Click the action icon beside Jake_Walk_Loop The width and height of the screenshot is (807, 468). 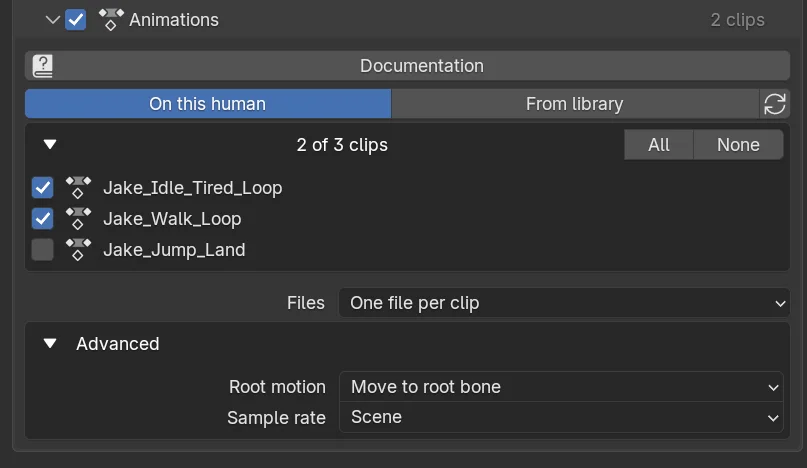pyautogui.click(x=78, y=218)
